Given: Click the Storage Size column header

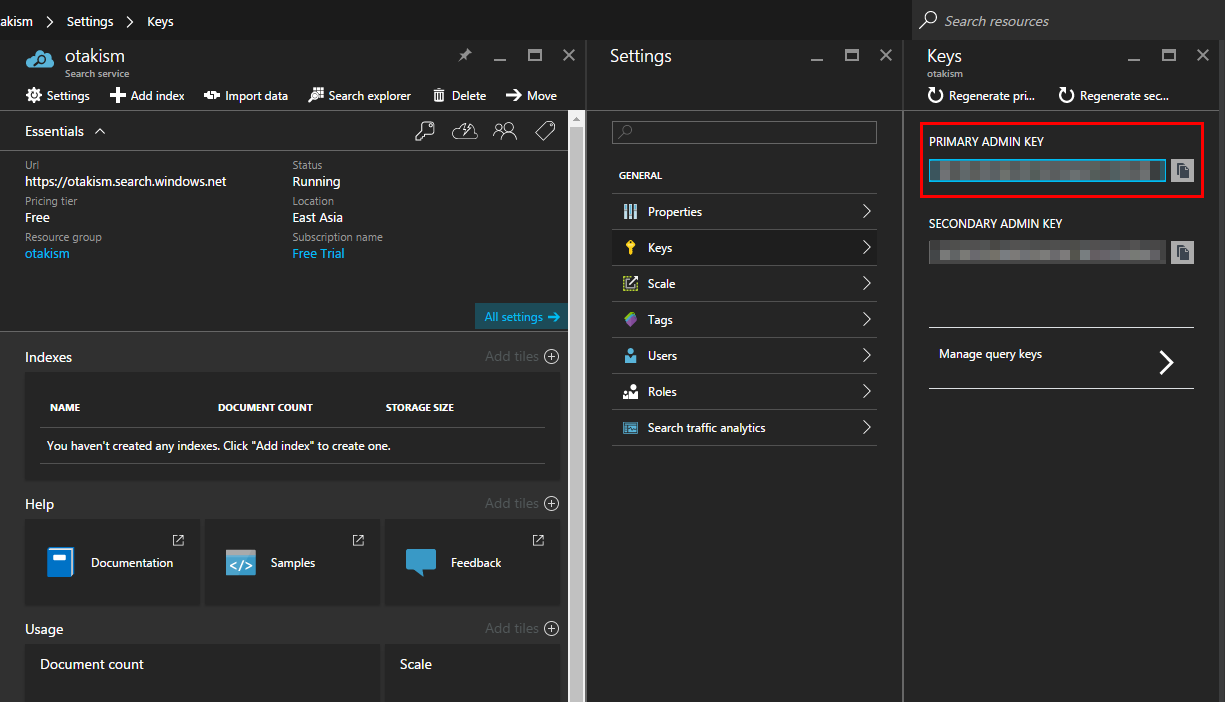Looking at the screenshot, I should pos(420,408).
